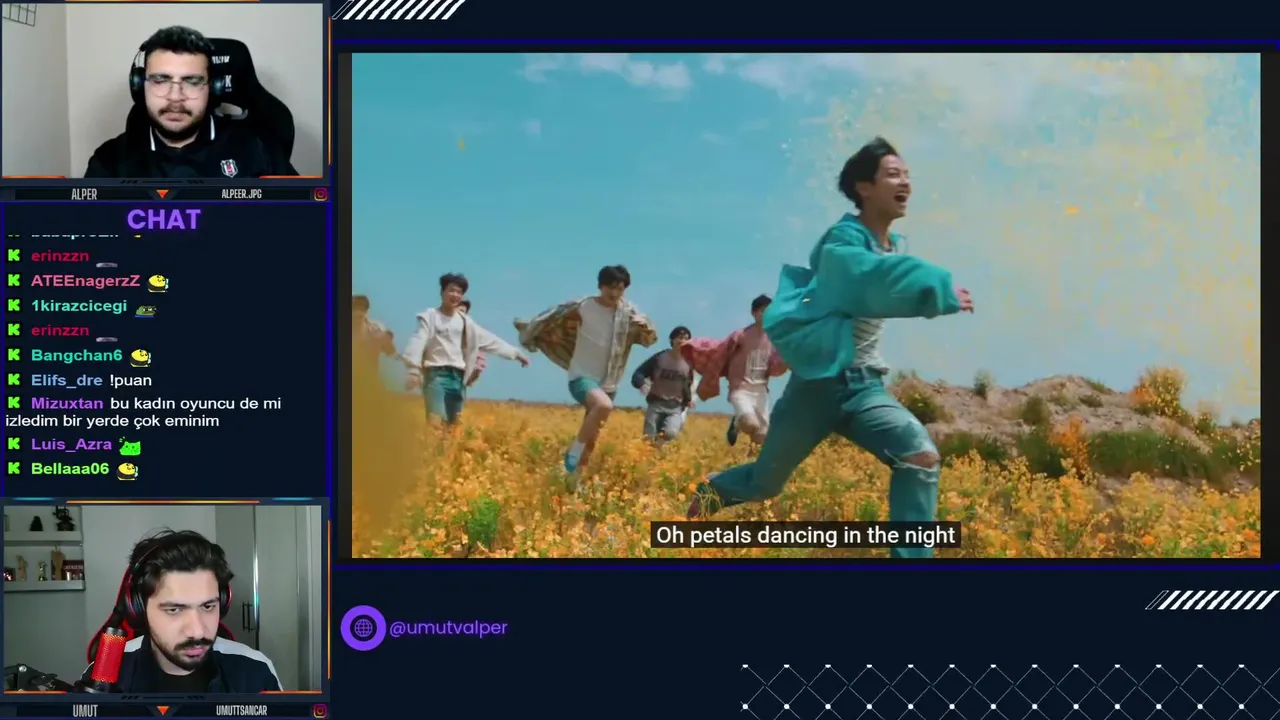Click the Kick badge beside 1kirazcicegi
This screenshot has height=720, width=1280.
[x=14, y=306]
